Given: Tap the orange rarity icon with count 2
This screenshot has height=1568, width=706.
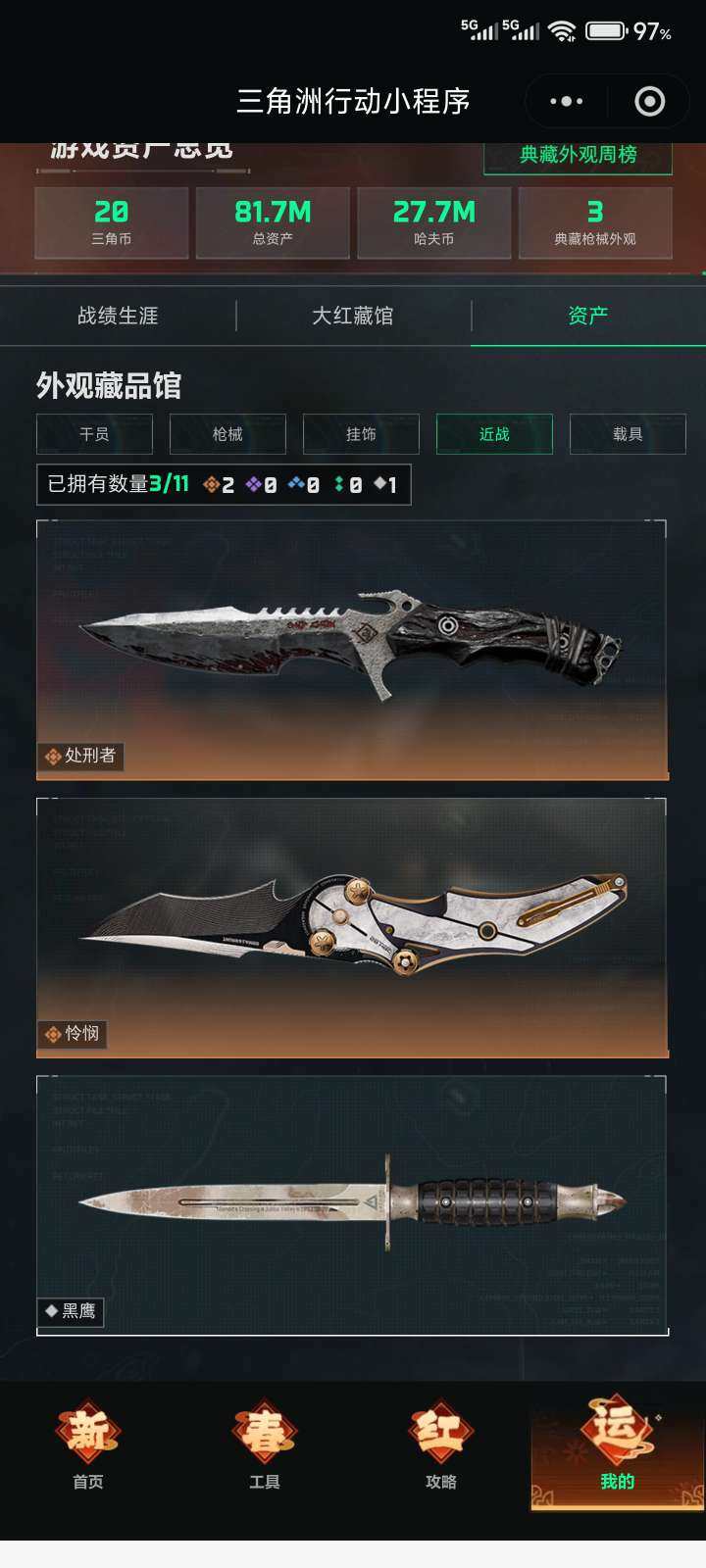Looking at the screenshot, I should point(211,484).
